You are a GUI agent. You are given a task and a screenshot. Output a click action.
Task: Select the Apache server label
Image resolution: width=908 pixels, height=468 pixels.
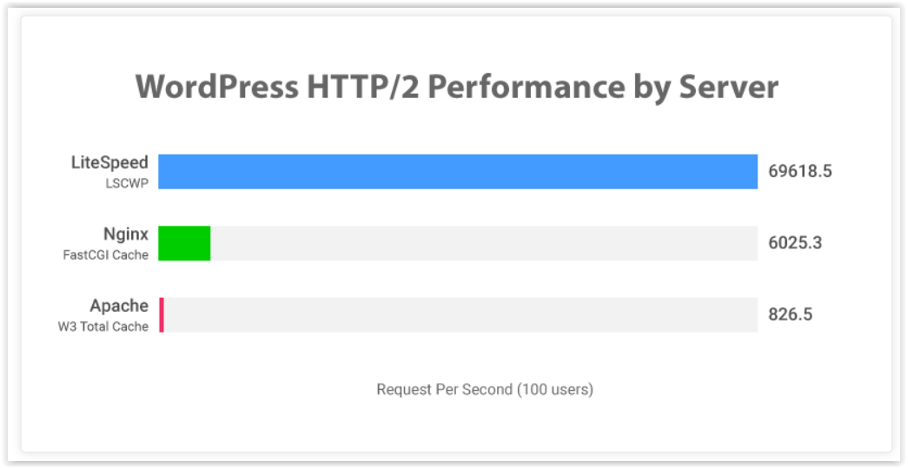[x=119, y=306]
